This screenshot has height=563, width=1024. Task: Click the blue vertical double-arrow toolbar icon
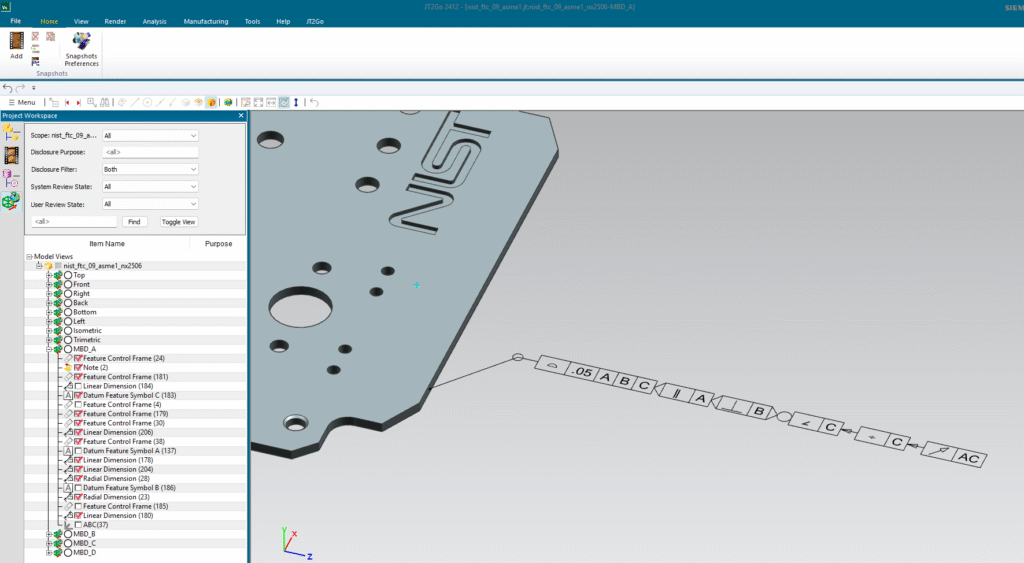coord(297,102)
